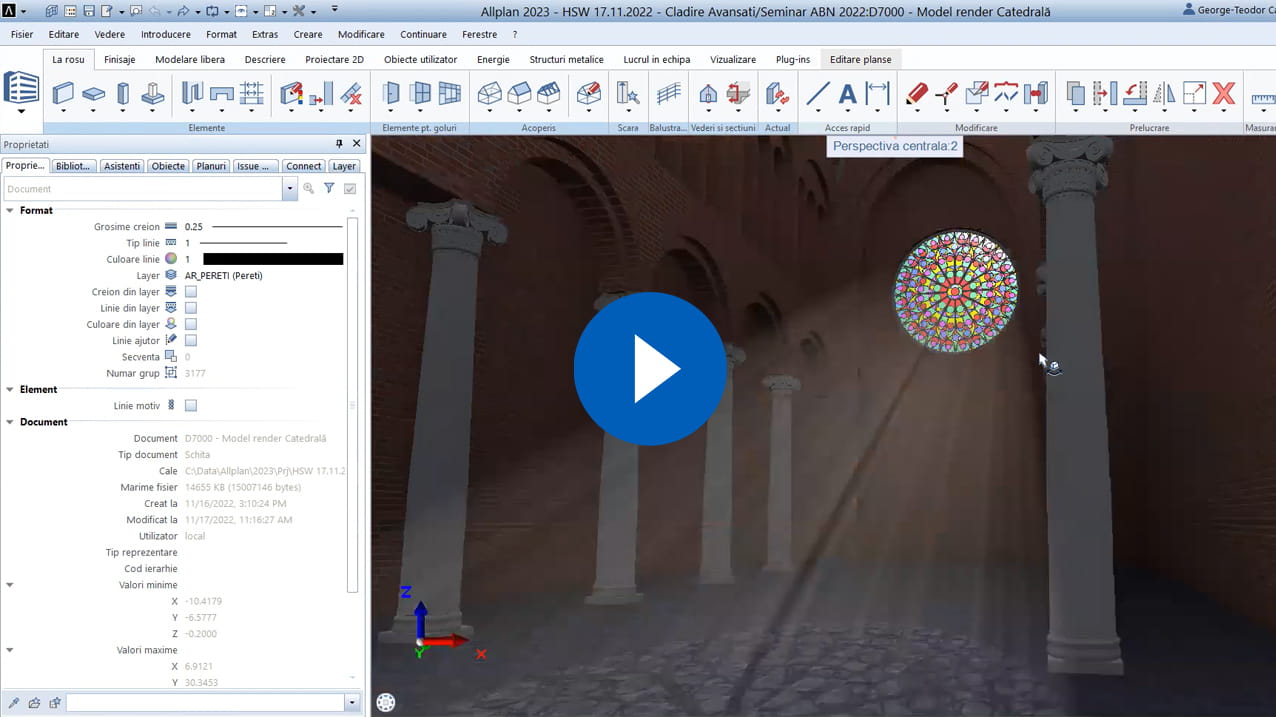
Task: Click the Redo arrow in title bar
Action: (182, 11)
